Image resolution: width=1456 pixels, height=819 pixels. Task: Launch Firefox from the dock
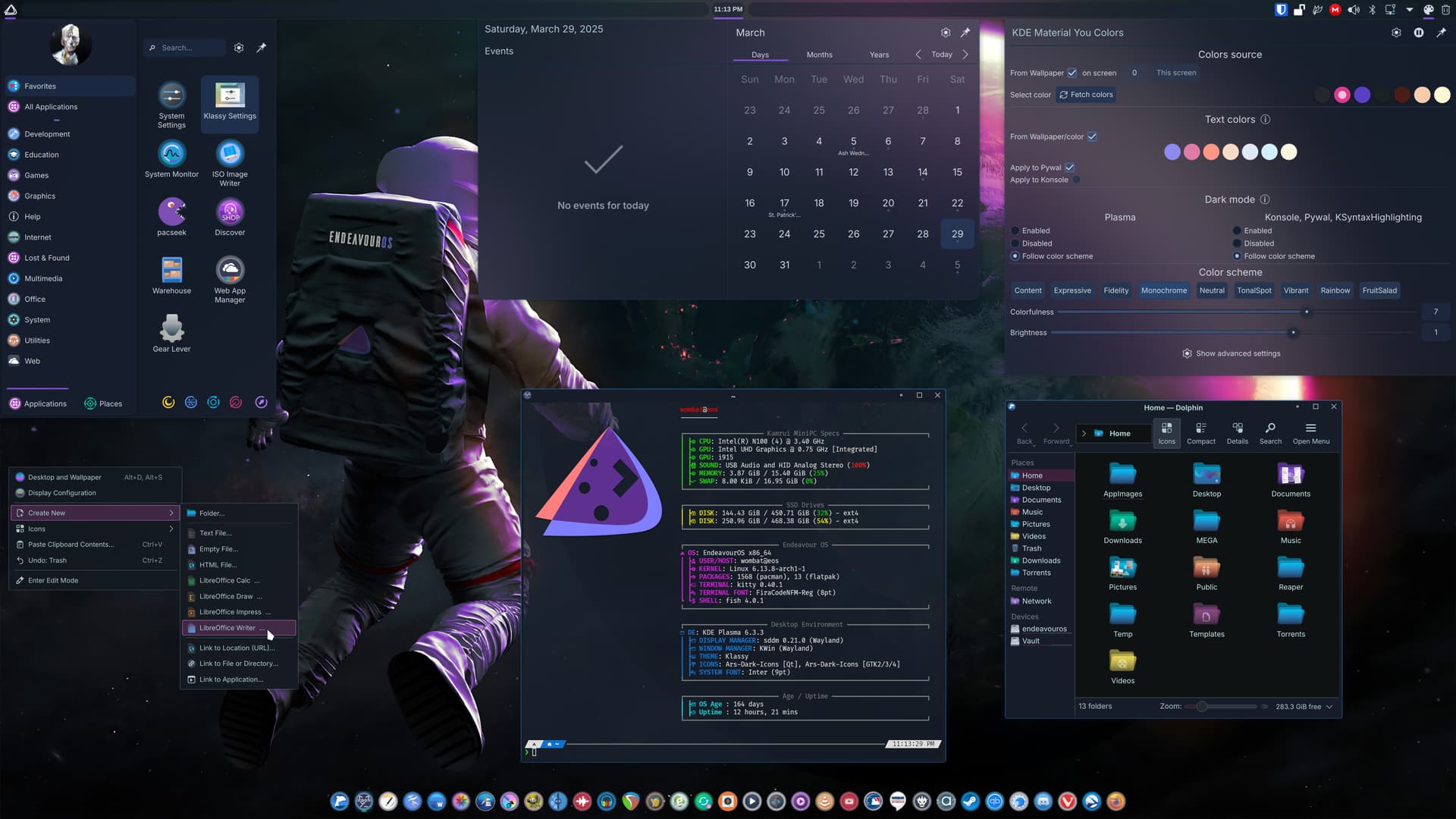[1116, 802]
